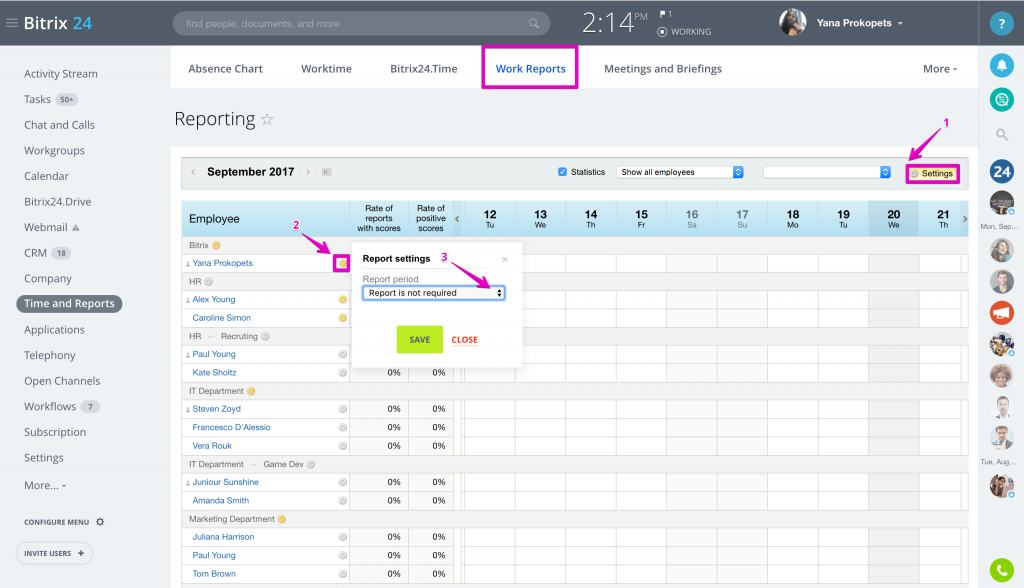The width and height of the screenshot is (1024, 588).
Task: Open settings icon for Marketing Department
Action: click(281, 519)
